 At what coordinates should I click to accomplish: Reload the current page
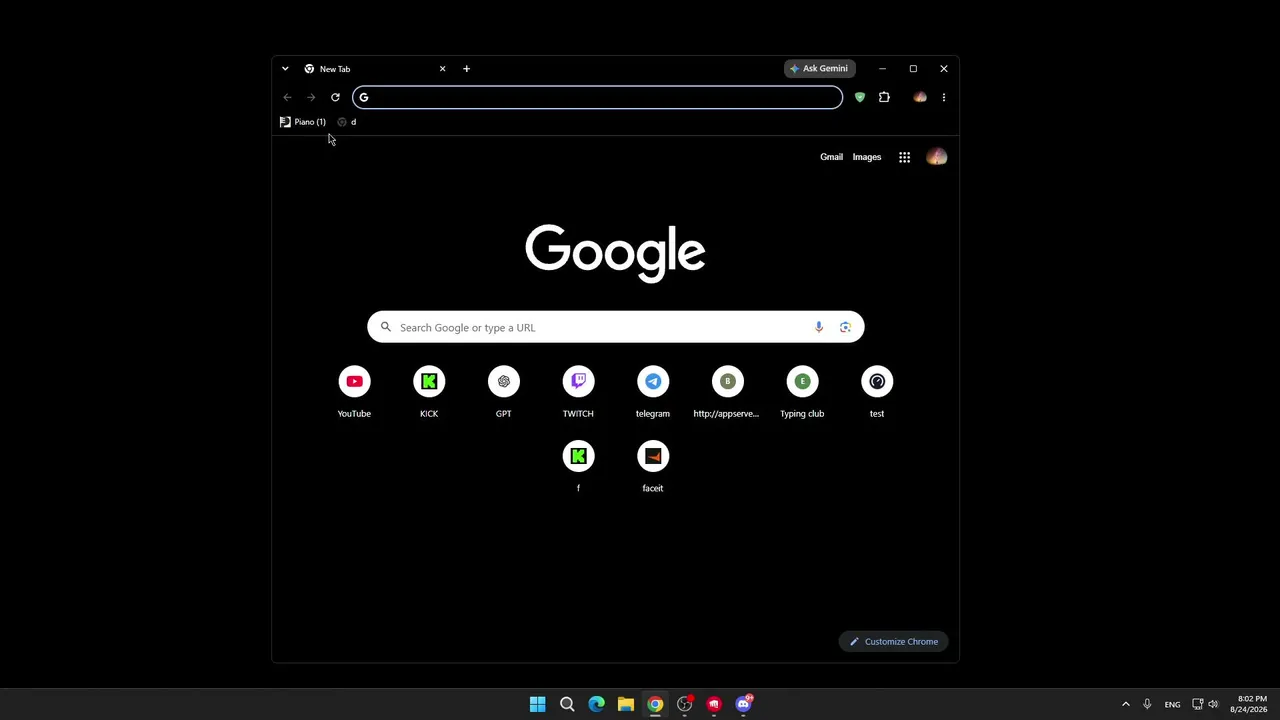[x=335, y=97]
